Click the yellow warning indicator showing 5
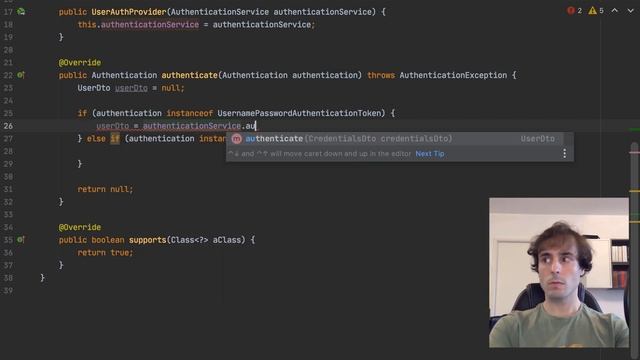The image size is (640, 360). pyautogui.click(x=596, y=11)
